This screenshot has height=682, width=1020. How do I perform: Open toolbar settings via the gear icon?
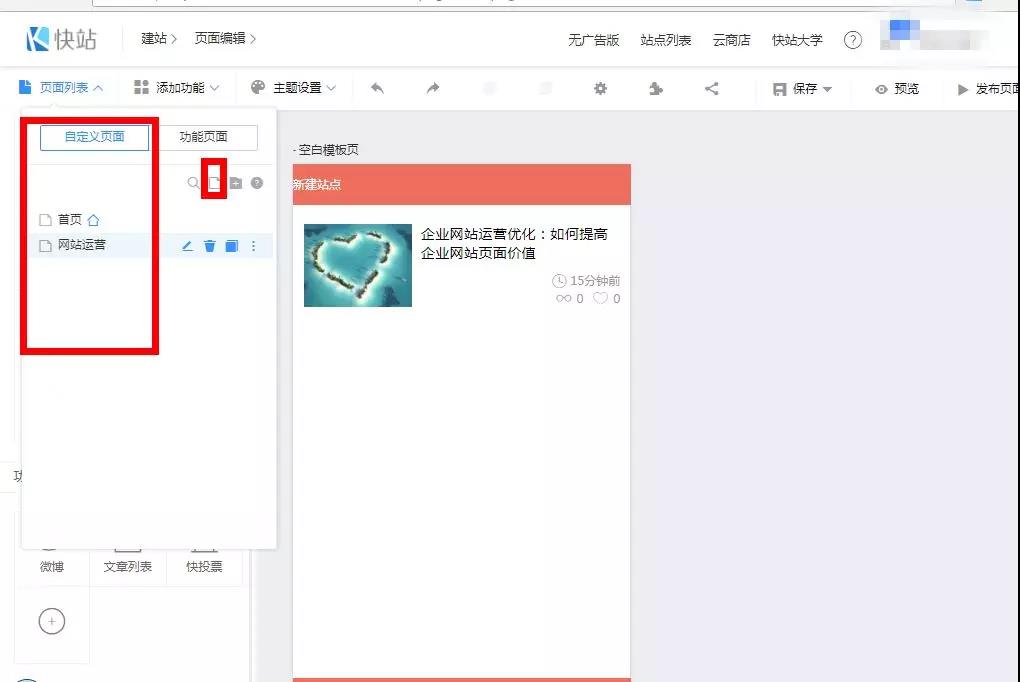pos(600,88)
